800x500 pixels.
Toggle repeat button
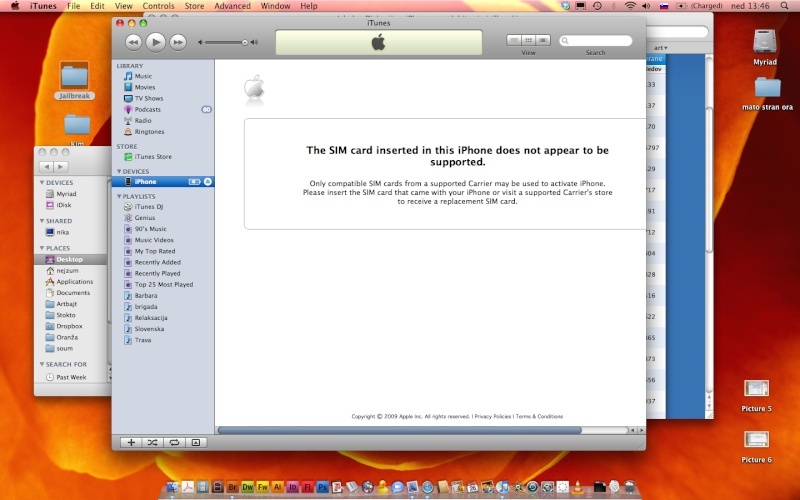pos(174,442)
